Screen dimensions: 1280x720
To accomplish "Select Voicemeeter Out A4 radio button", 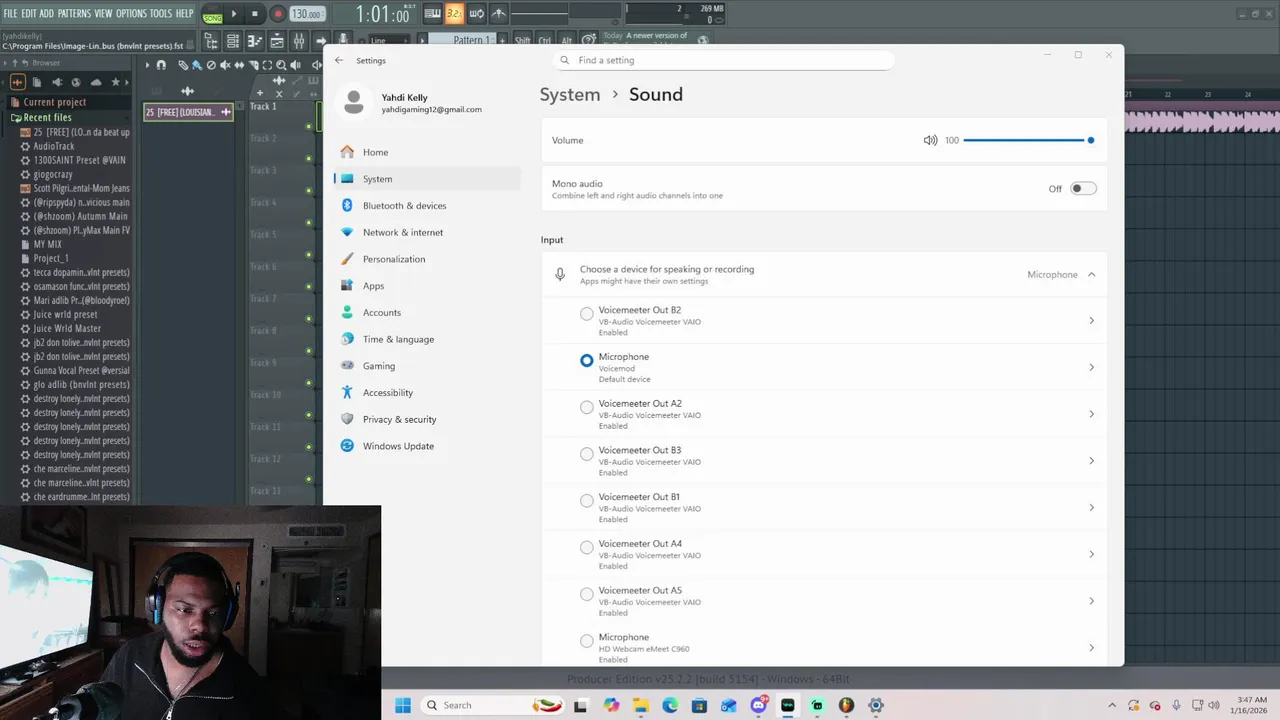I will (x=587, y=547).
